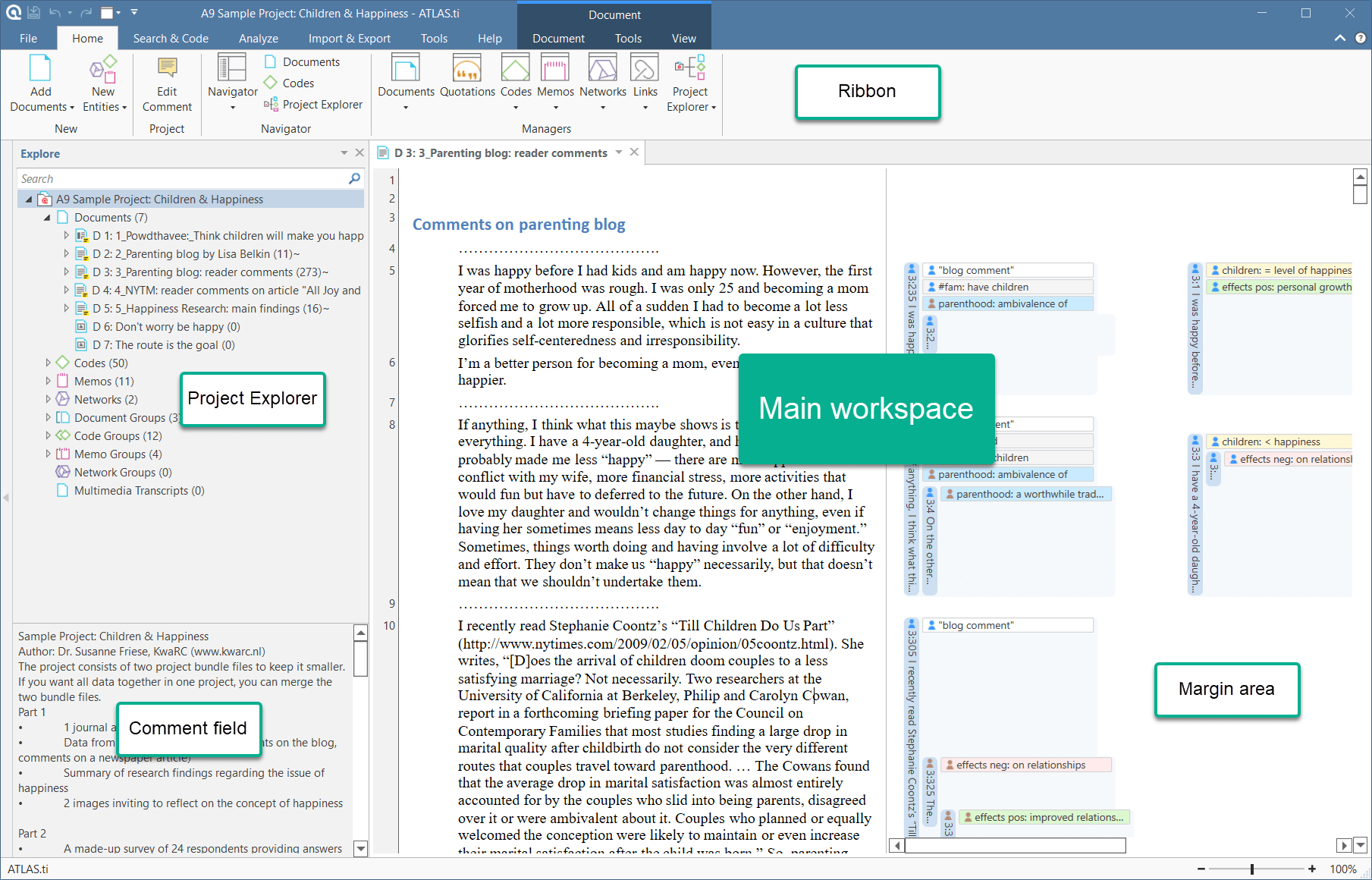Select the A9 Sample Project root node
The image size is (1372, 880).
point(159,200)
